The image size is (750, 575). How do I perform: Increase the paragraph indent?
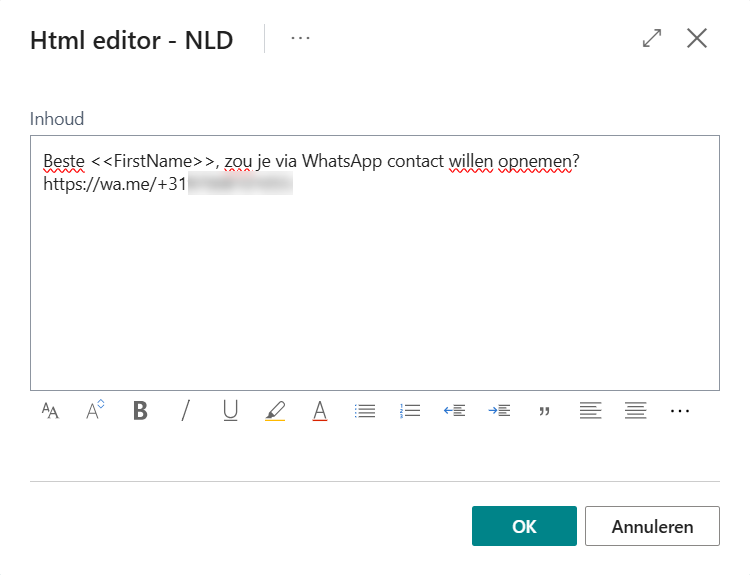pos(500,411)
